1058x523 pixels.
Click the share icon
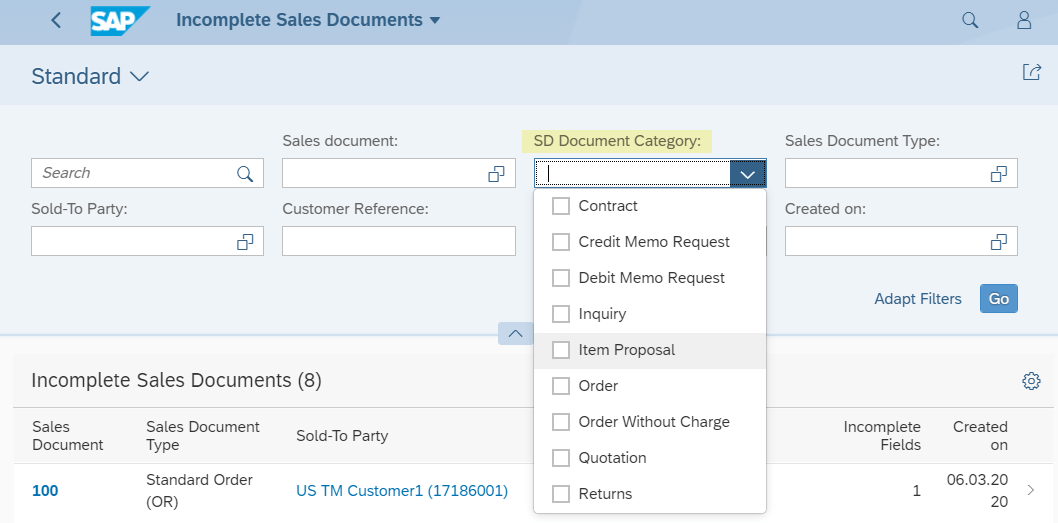coord(1031,72)
